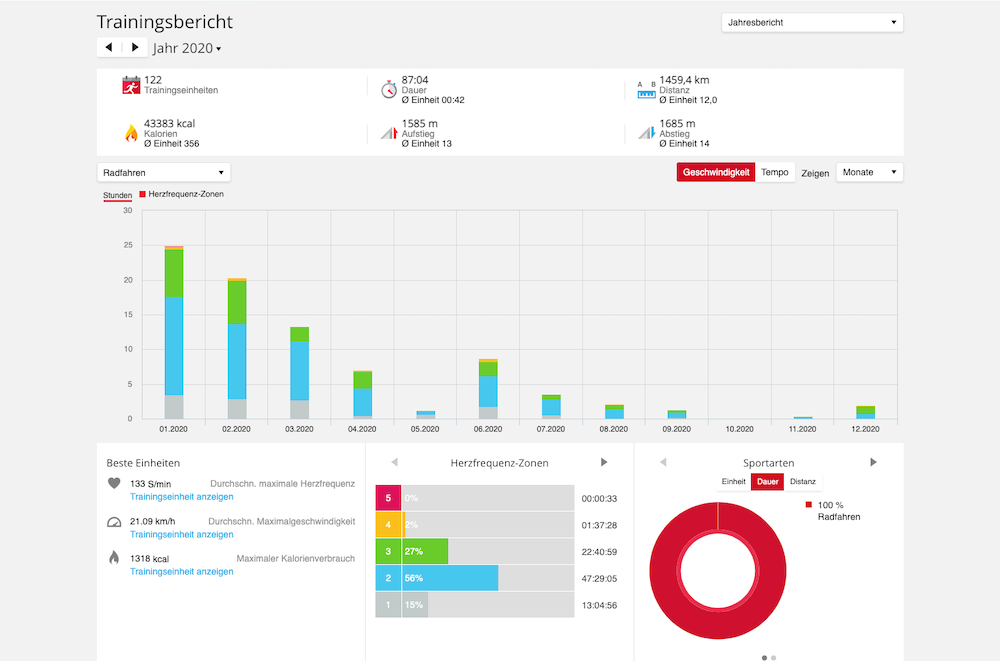Select Einheit in Sportarten panel
The width and height of the screenshot is (1000, 661).
pos(733,482)
